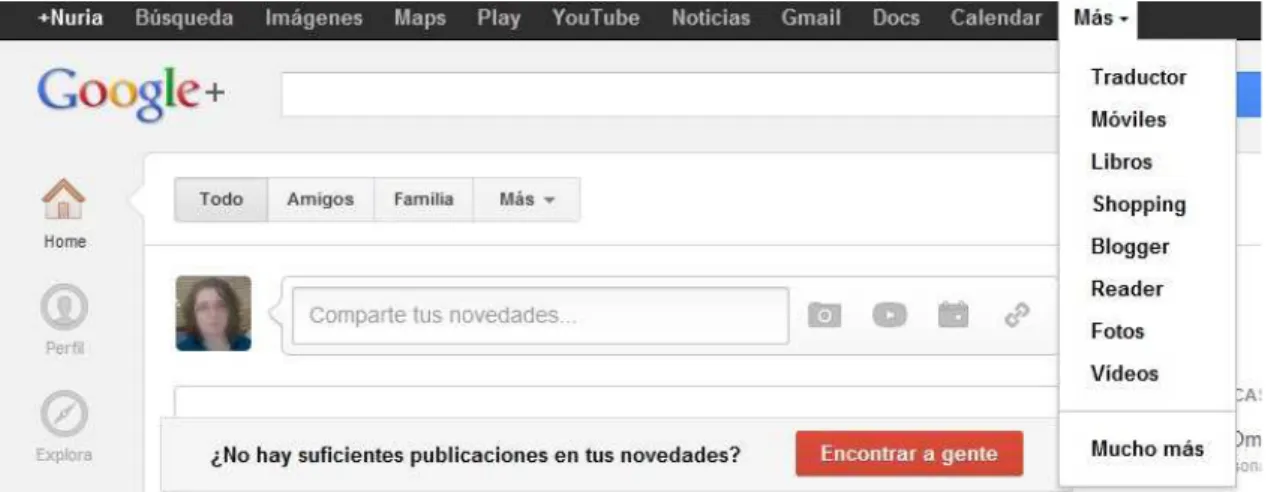The image size is (1268, 492).
Task: Open the +Nuria profile link
Action: point(70,18)
